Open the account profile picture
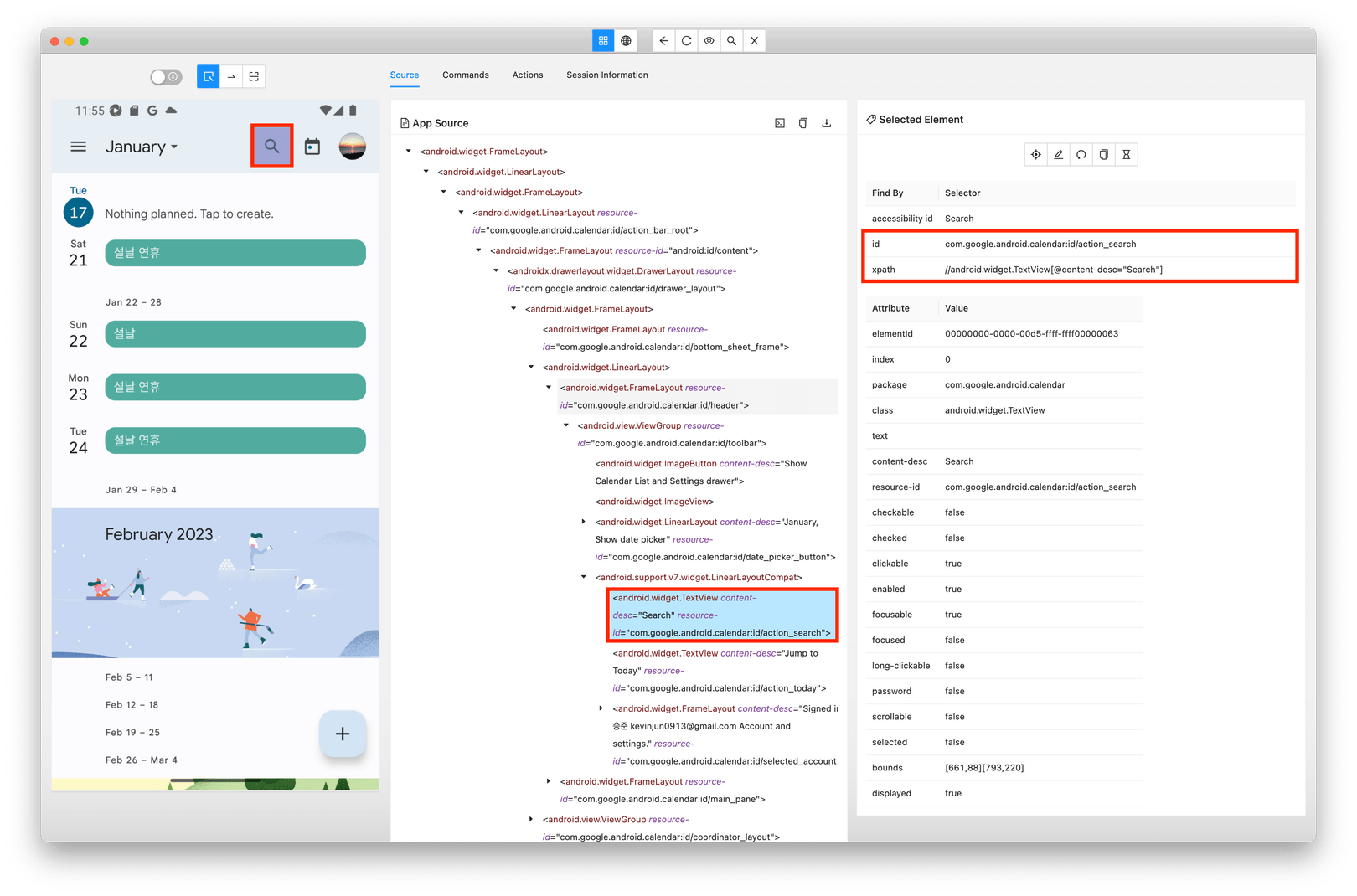This screenshot has width=1357, height=896. [x=353, y=147]
